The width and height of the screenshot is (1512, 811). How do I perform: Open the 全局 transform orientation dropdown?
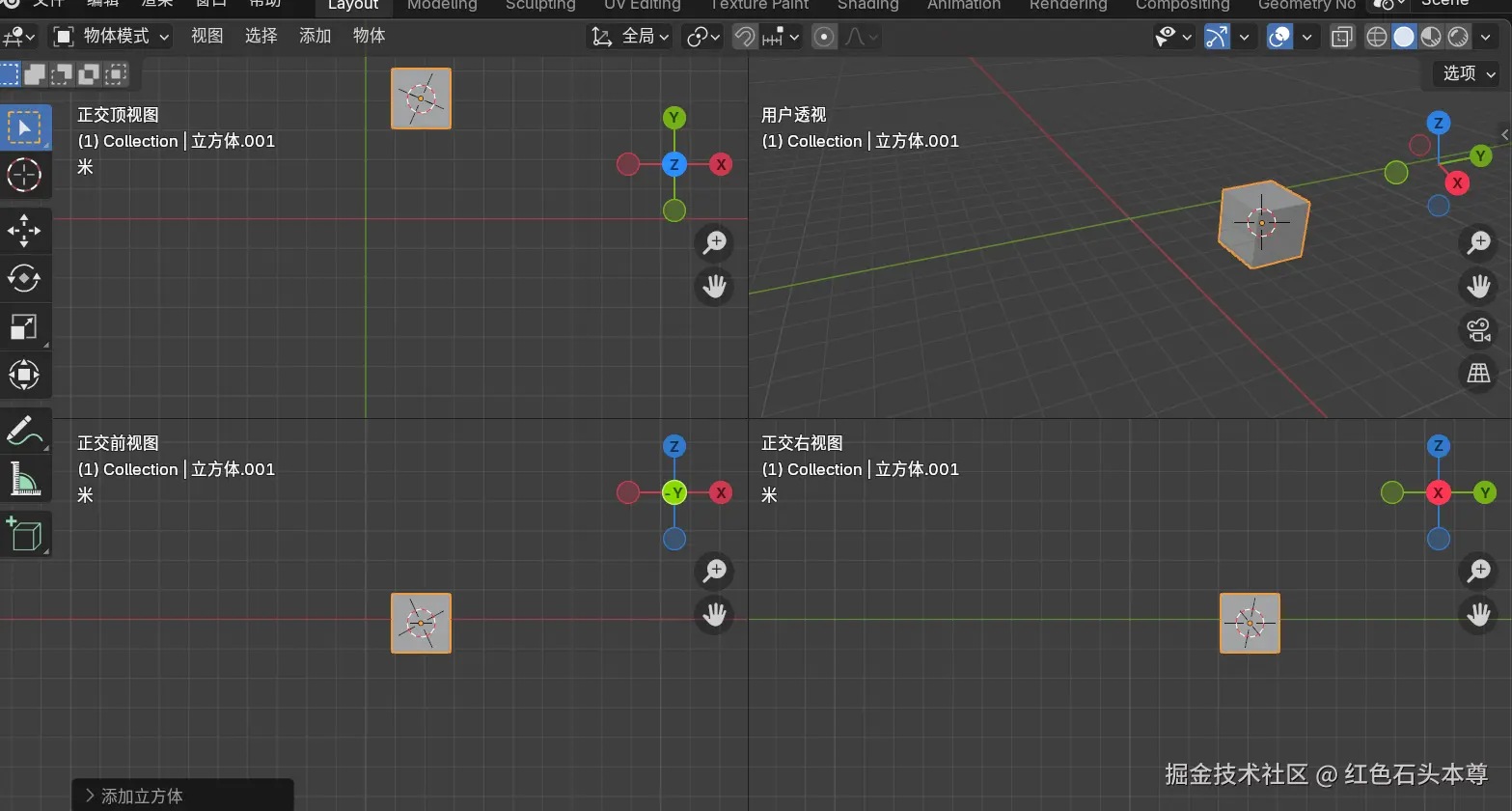[630, 37]
